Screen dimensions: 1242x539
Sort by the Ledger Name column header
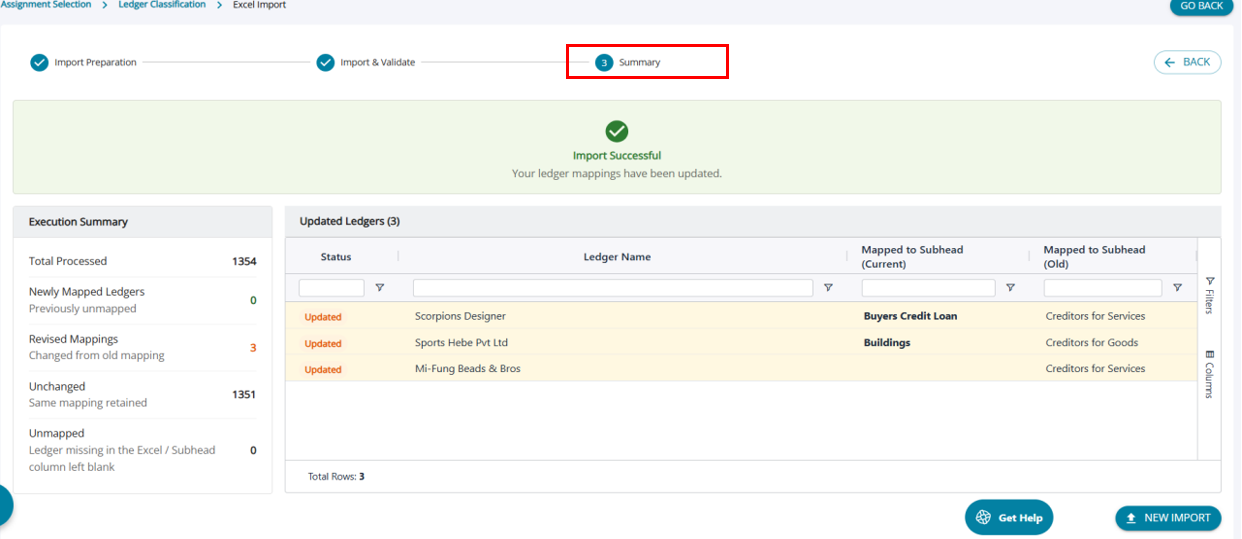[617, 257]
